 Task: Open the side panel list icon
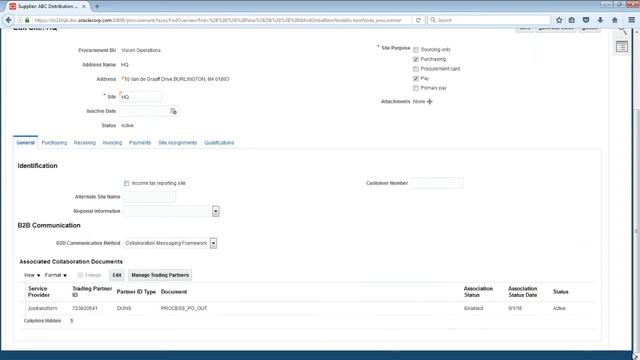[x=622, y=47]
